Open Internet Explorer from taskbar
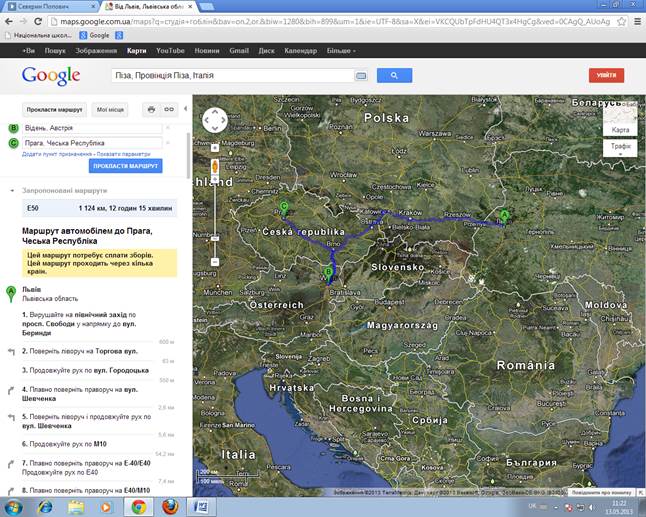 [45, 507]
